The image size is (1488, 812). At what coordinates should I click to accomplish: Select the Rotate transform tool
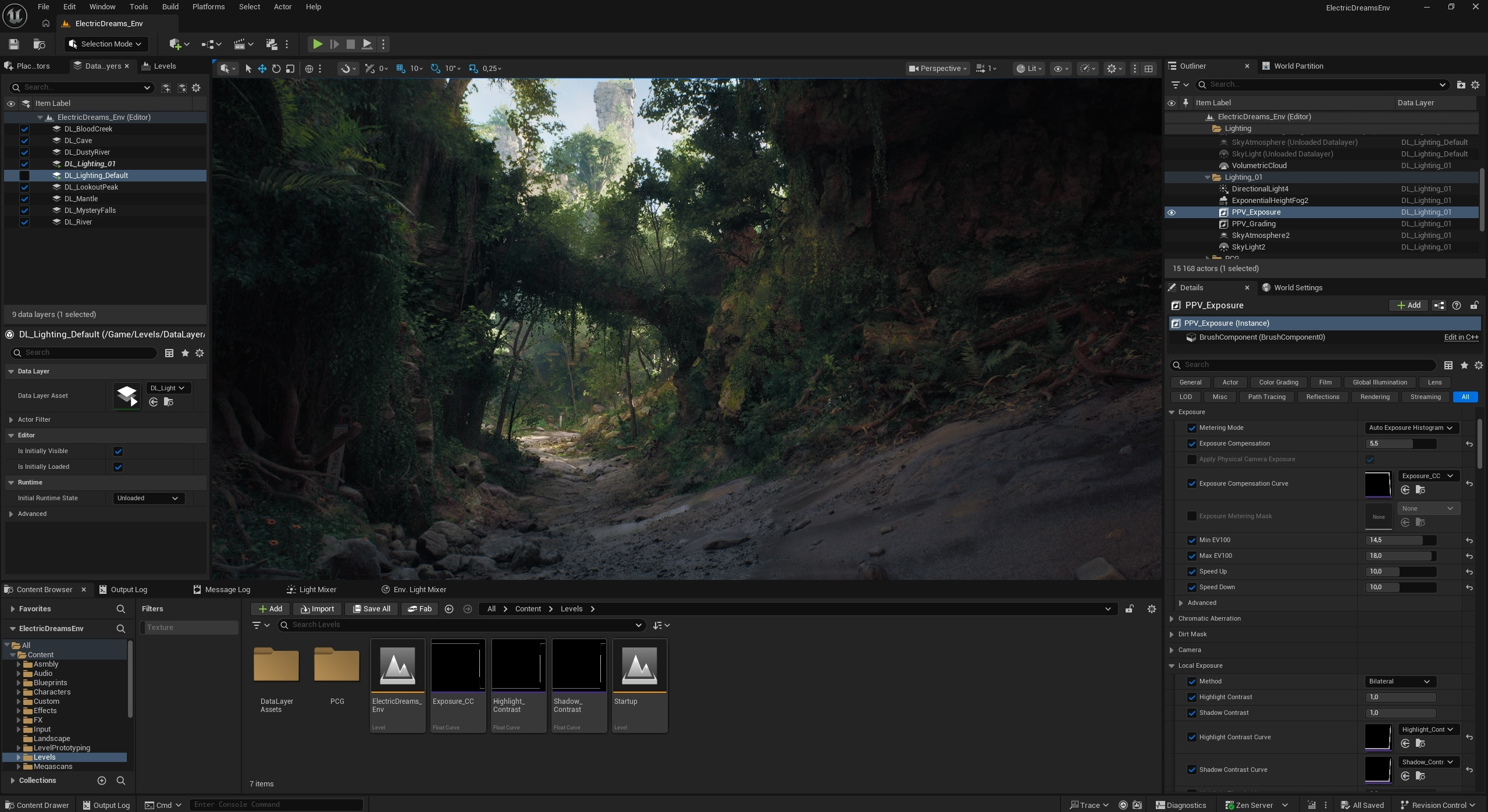tap(276, 69)
